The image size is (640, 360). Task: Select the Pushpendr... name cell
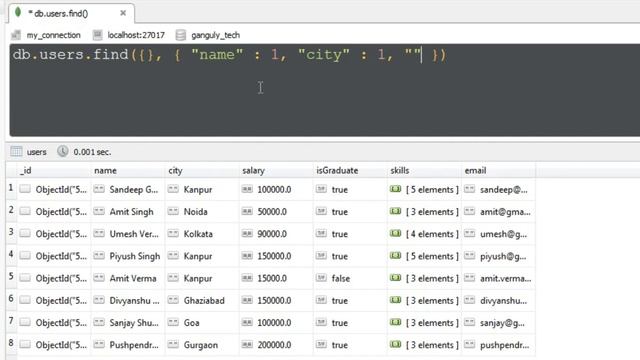(127, 345)
